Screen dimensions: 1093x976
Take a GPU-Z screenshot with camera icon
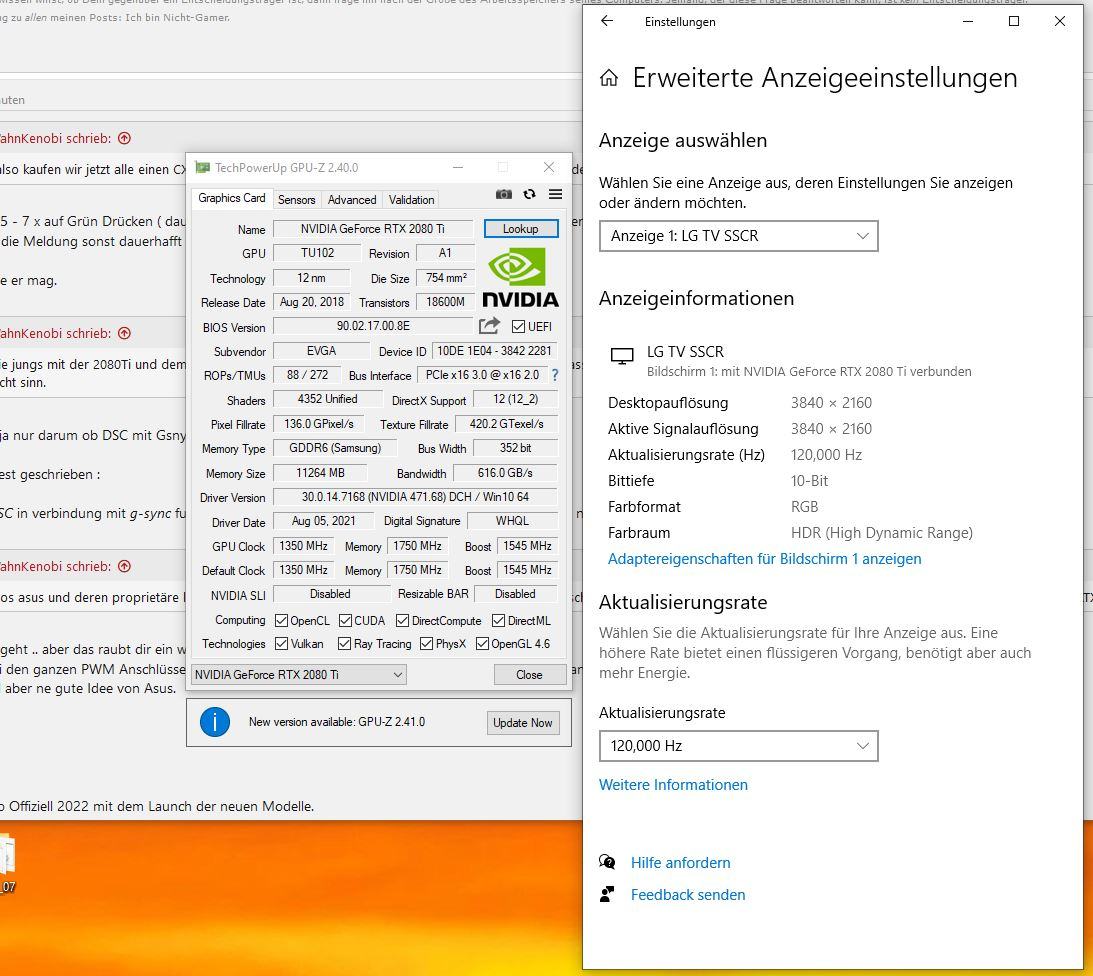pyautogui.click(x=503, y=195)
